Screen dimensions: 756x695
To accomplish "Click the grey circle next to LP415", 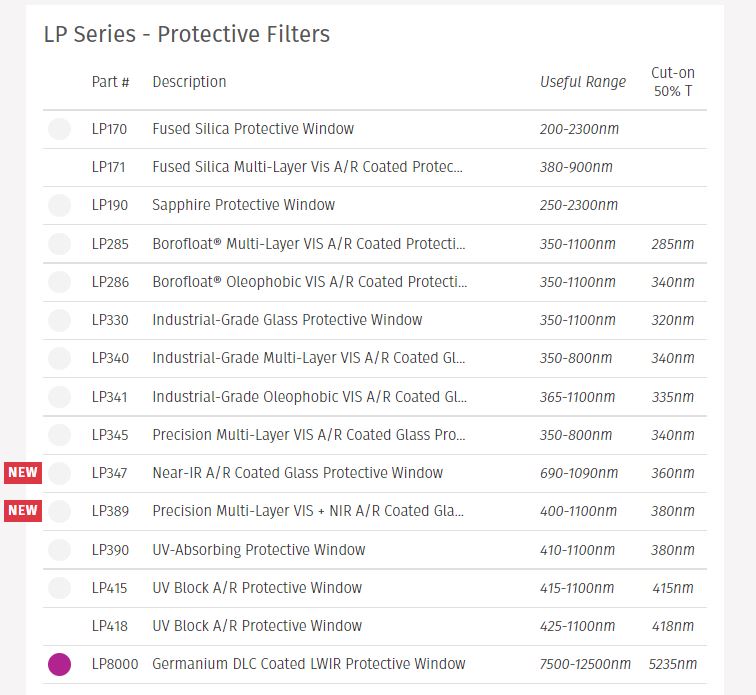I will (x=59, y=588).
